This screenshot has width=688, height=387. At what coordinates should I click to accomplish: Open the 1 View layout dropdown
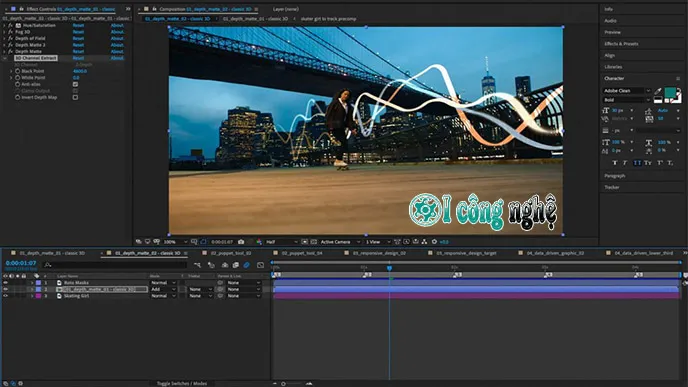pyautogui.click(x=378, y=242)
